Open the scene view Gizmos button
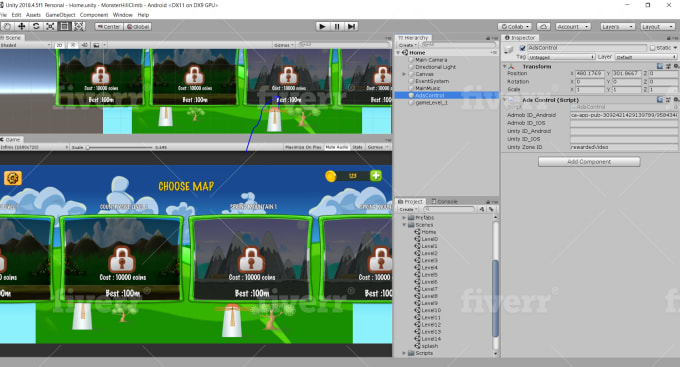This screenshot has width=680, height=367. point(284,45)
